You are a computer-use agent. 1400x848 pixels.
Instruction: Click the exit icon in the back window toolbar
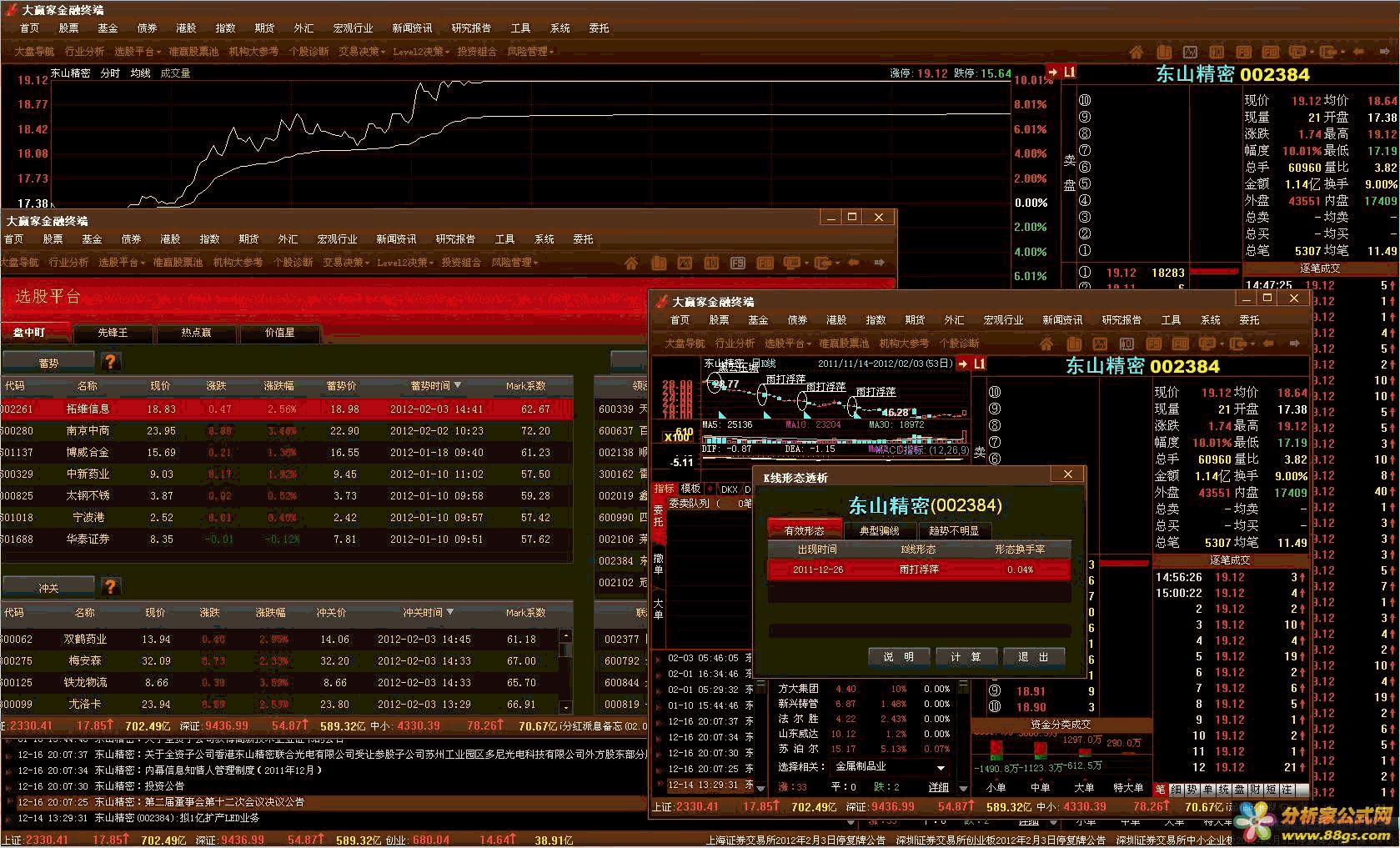[1327, 52]
